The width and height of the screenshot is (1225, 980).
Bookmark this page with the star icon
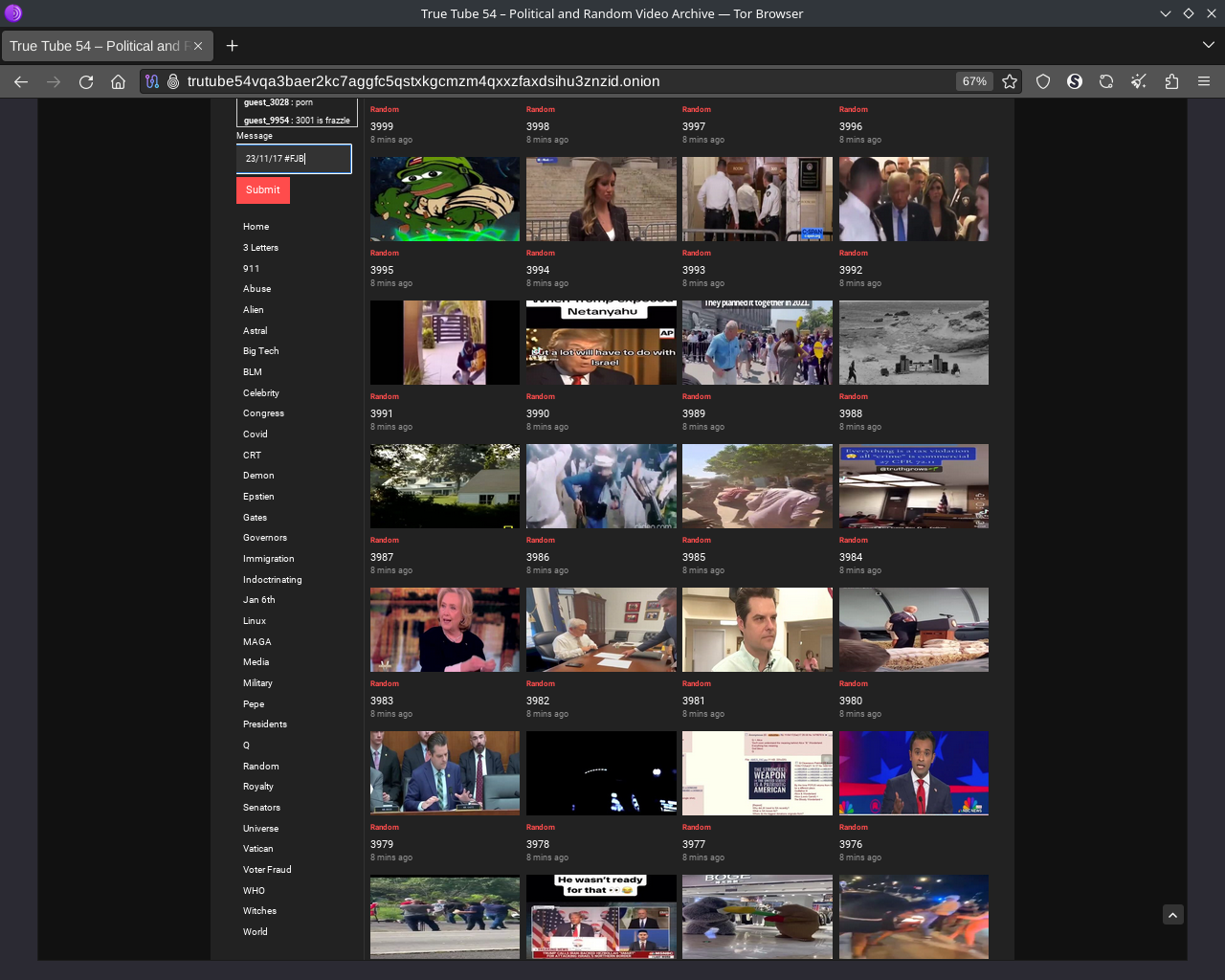point(1010,81)
